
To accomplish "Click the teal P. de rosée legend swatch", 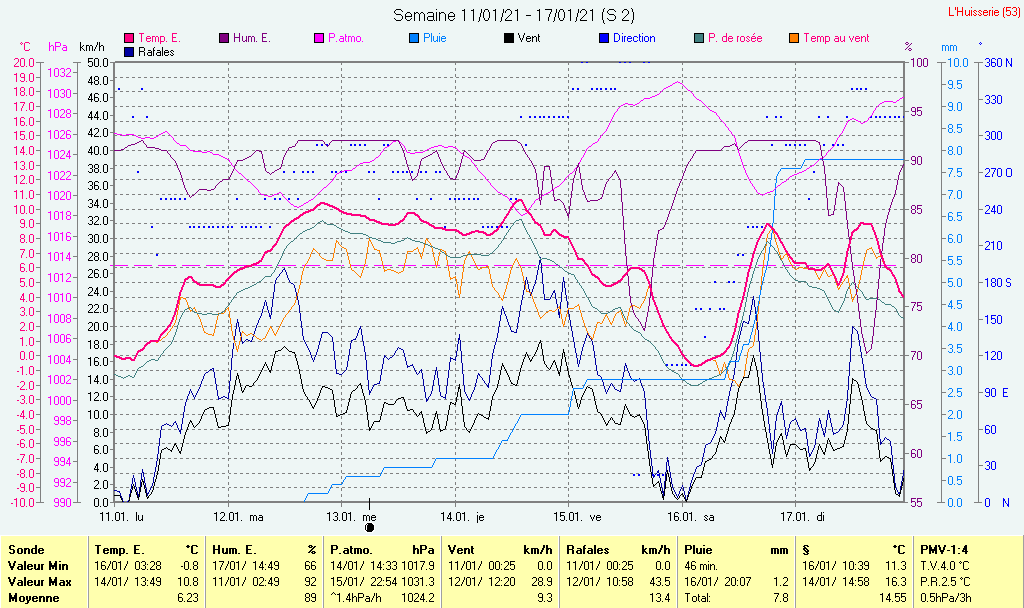I will [x=699, y=39].
